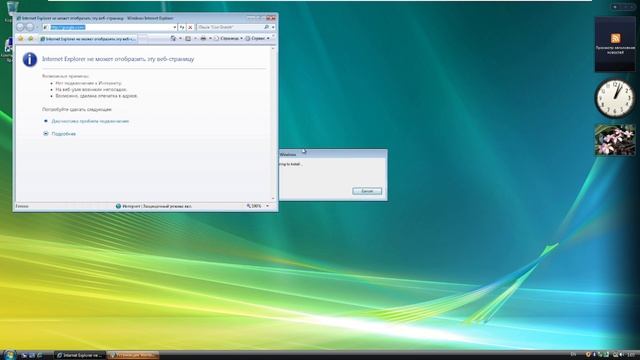Click the diagnose connection problems link
The height and width of the screenshot is (360, 640).
90,121
